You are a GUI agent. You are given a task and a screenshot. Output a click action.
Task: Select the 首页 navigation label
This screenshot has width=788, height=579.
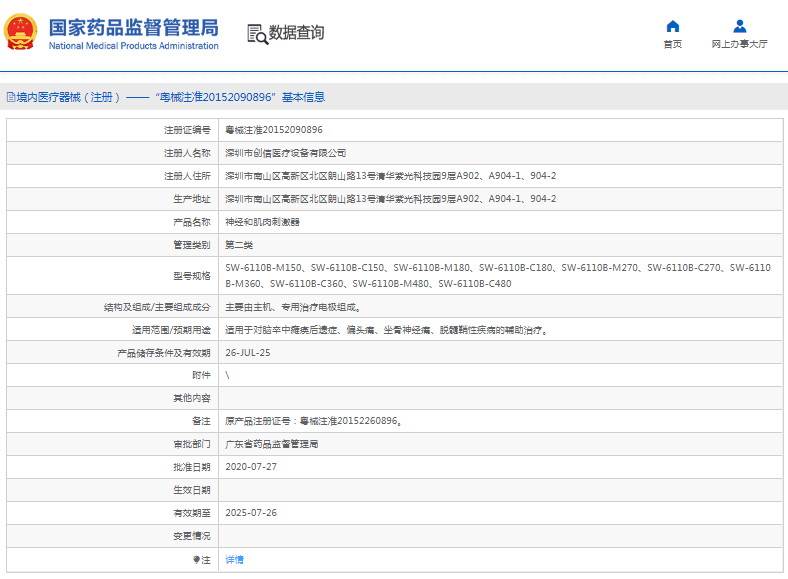(x=672, y=45)
